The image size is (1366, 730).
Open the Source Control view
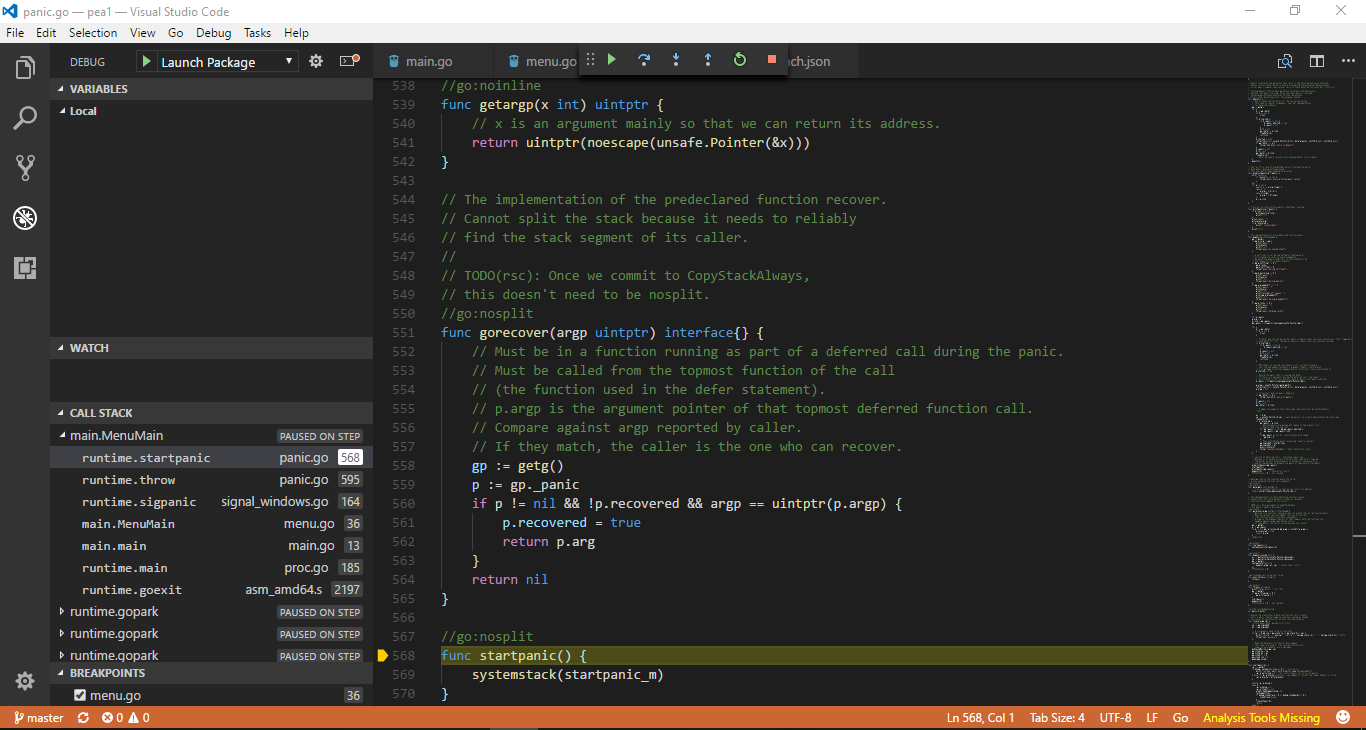[25, 168]
